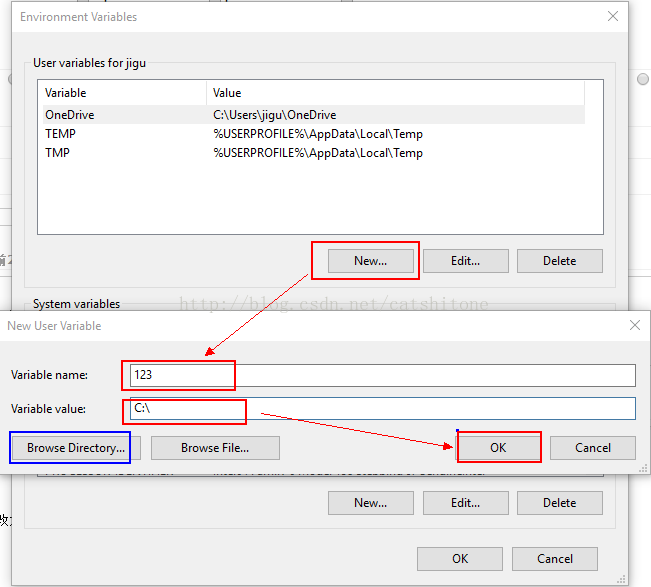The width and height of the screenshot is (651, 587).
Task: Cancel the New User Variable dialog
Action: pos(592,448)
